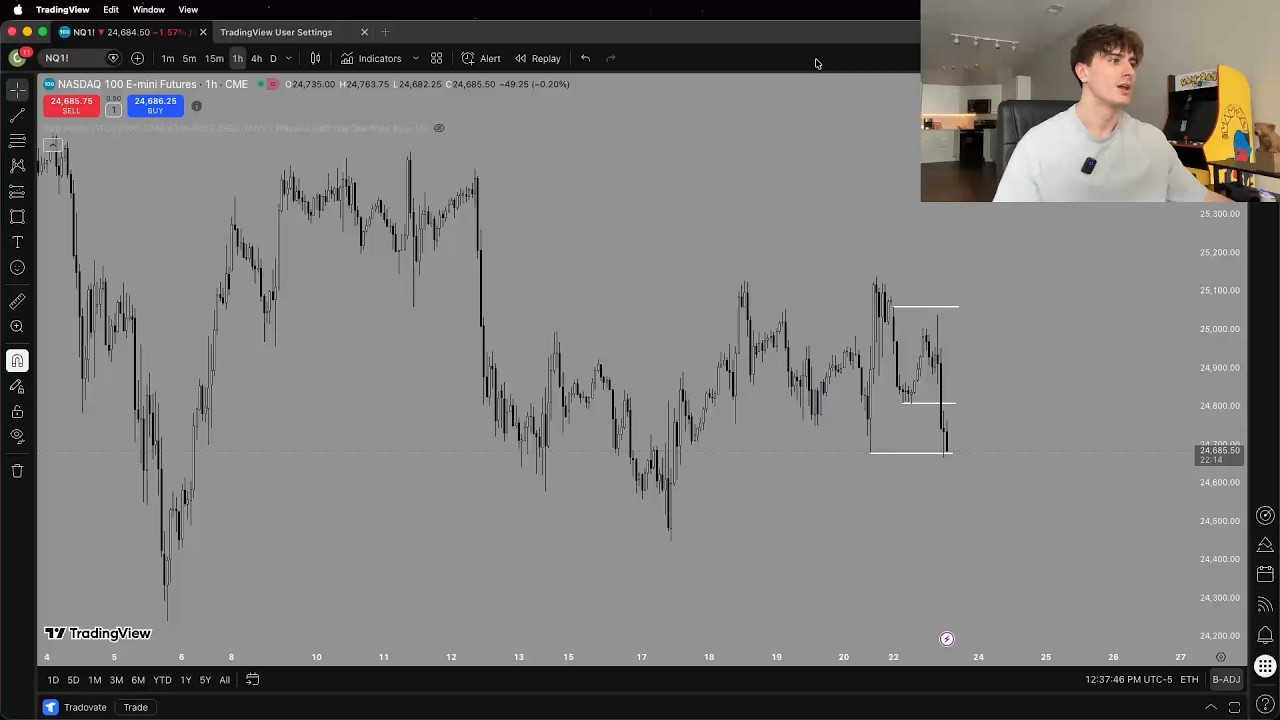Click the compare or add symbol plus
1280x720 pixels.
tap(137, 58)
